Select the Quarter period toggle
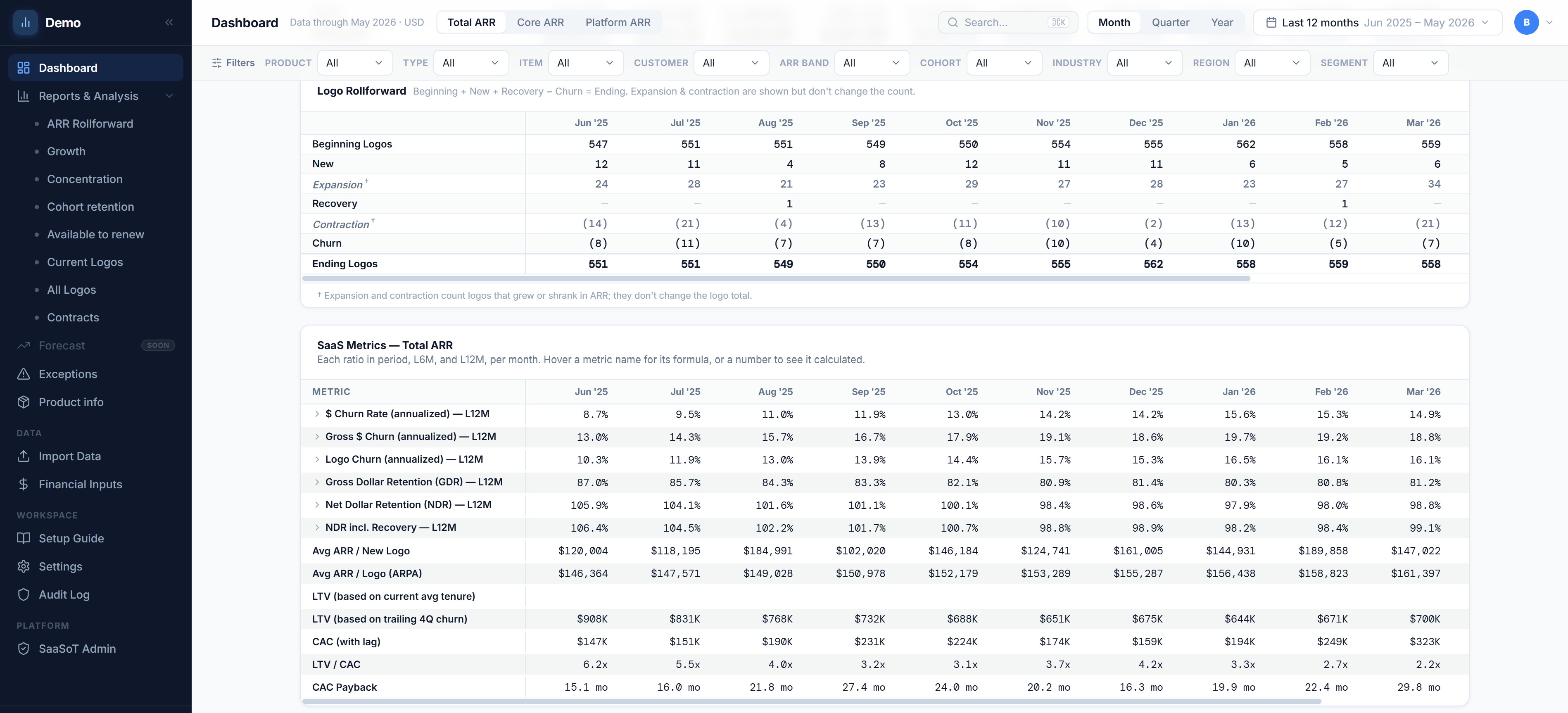This screenshot has width=1568, height=713. pyautogui.click(x=1170, y=23)
